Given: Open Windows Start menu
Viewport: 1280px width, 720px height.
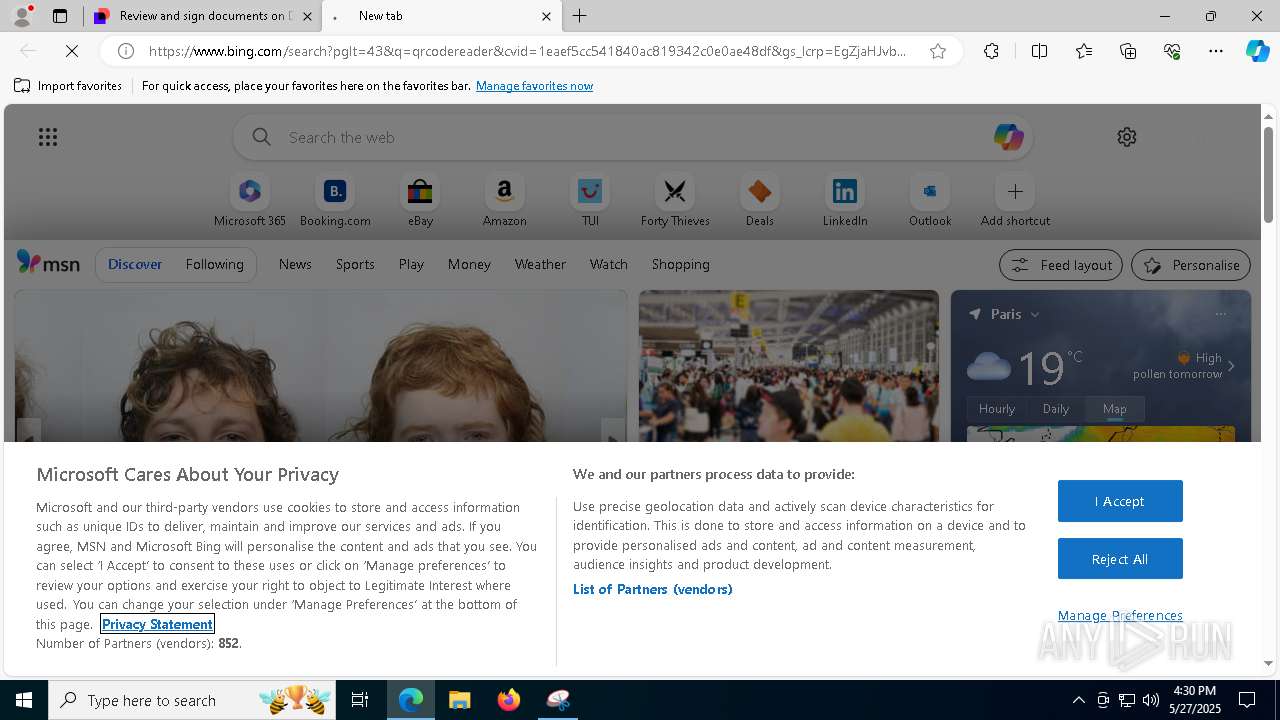Looking at the screenshot, I should pos(24,700).
